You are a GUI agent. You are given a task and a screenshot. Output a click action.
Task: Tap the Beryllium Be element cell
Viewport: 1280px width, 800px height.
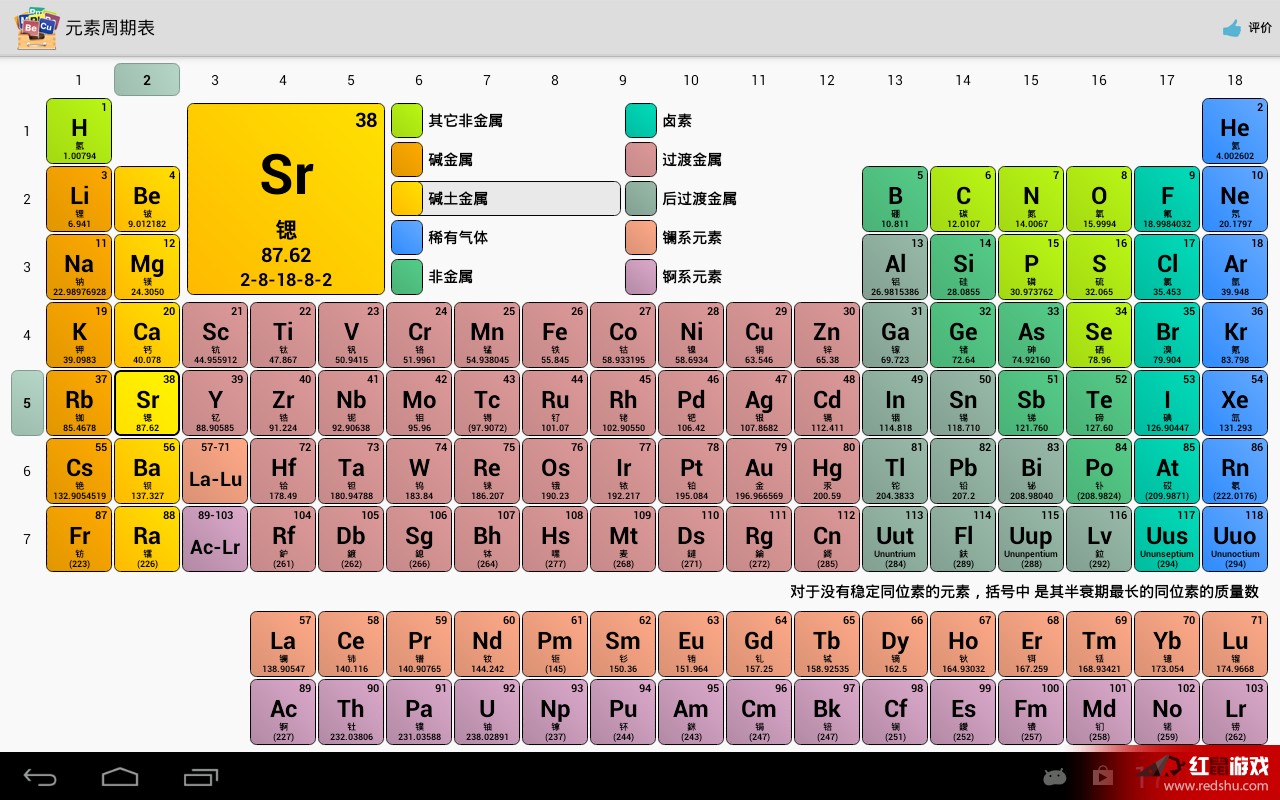point(147,199)
